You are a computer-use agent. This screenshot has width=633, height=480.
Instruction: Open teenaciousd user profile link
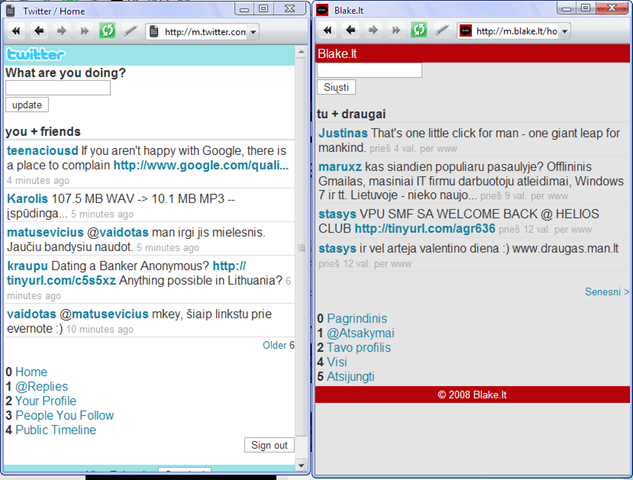(42, 151)
